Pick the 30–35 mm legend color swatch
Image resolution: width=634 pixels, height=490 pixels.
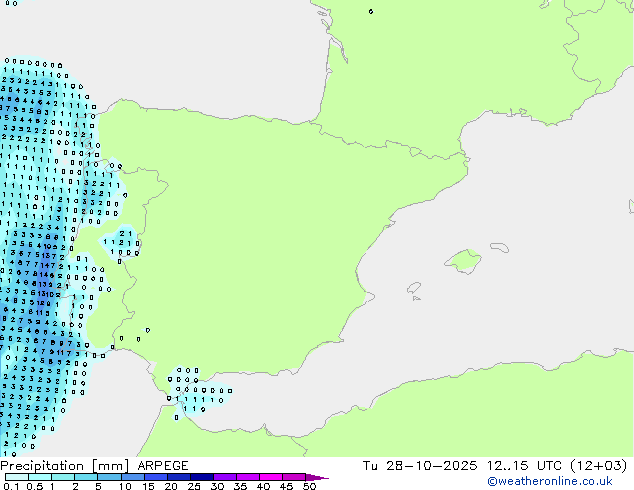[227, 477]
